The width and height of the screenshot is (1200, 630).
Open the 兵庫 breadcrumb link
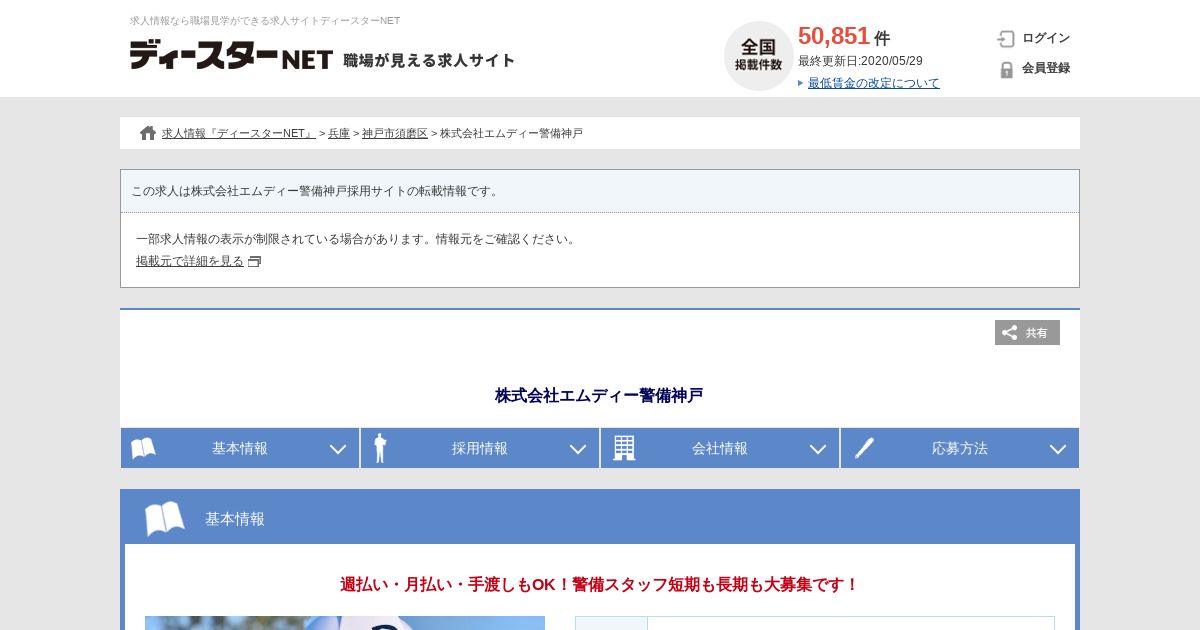pyautogui.click(x=339, y=133)
